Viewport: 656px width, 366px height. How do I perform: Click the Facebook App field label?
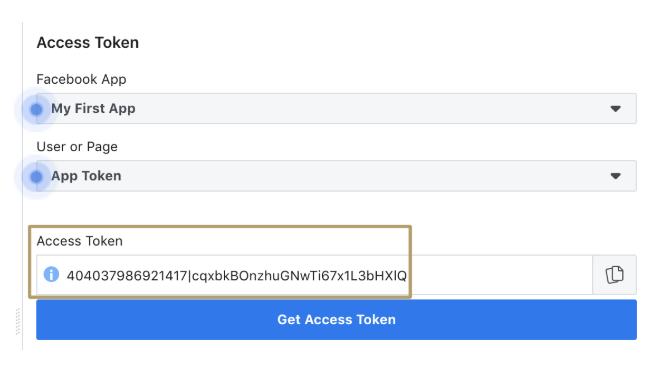click(81, 79)
